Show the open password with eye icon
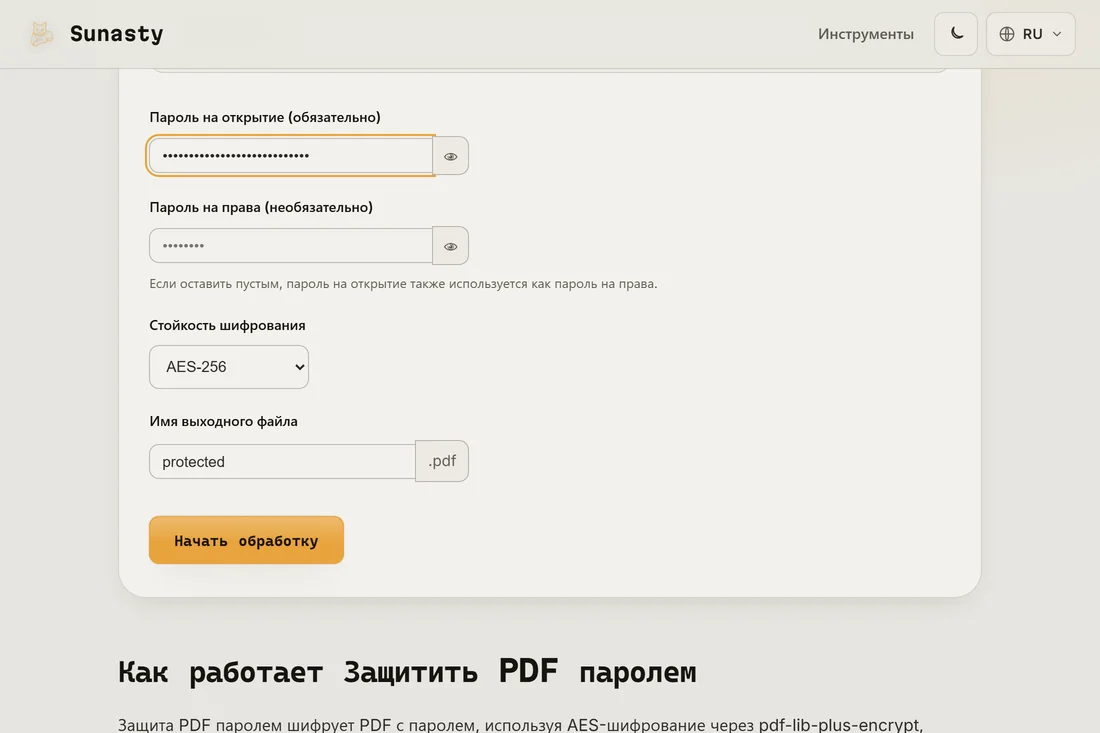1100x733 pixels. coord(450,156)
